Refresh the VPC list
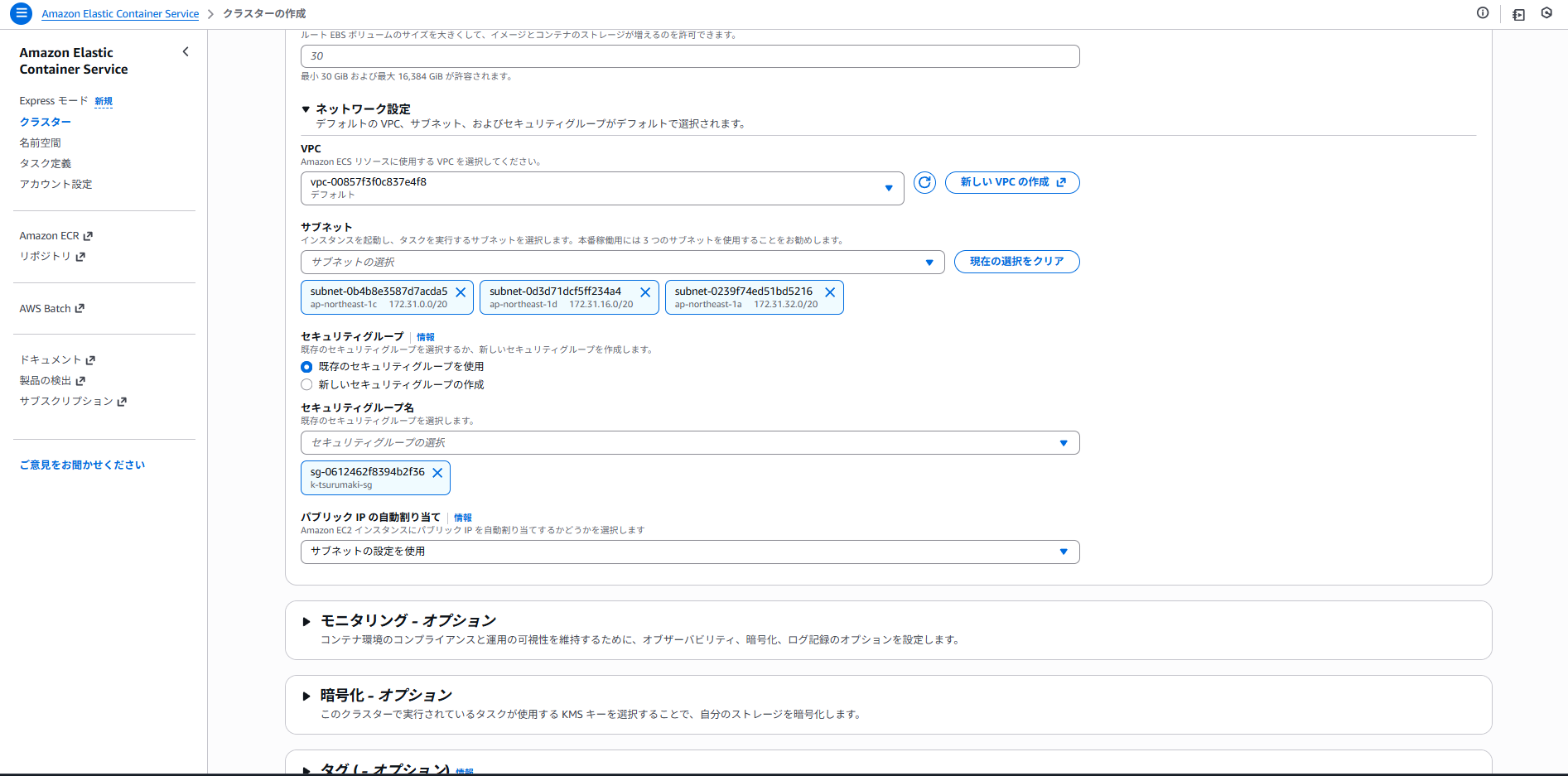Viewport: 1568px width, 776px height. click(x=924, y=182)
